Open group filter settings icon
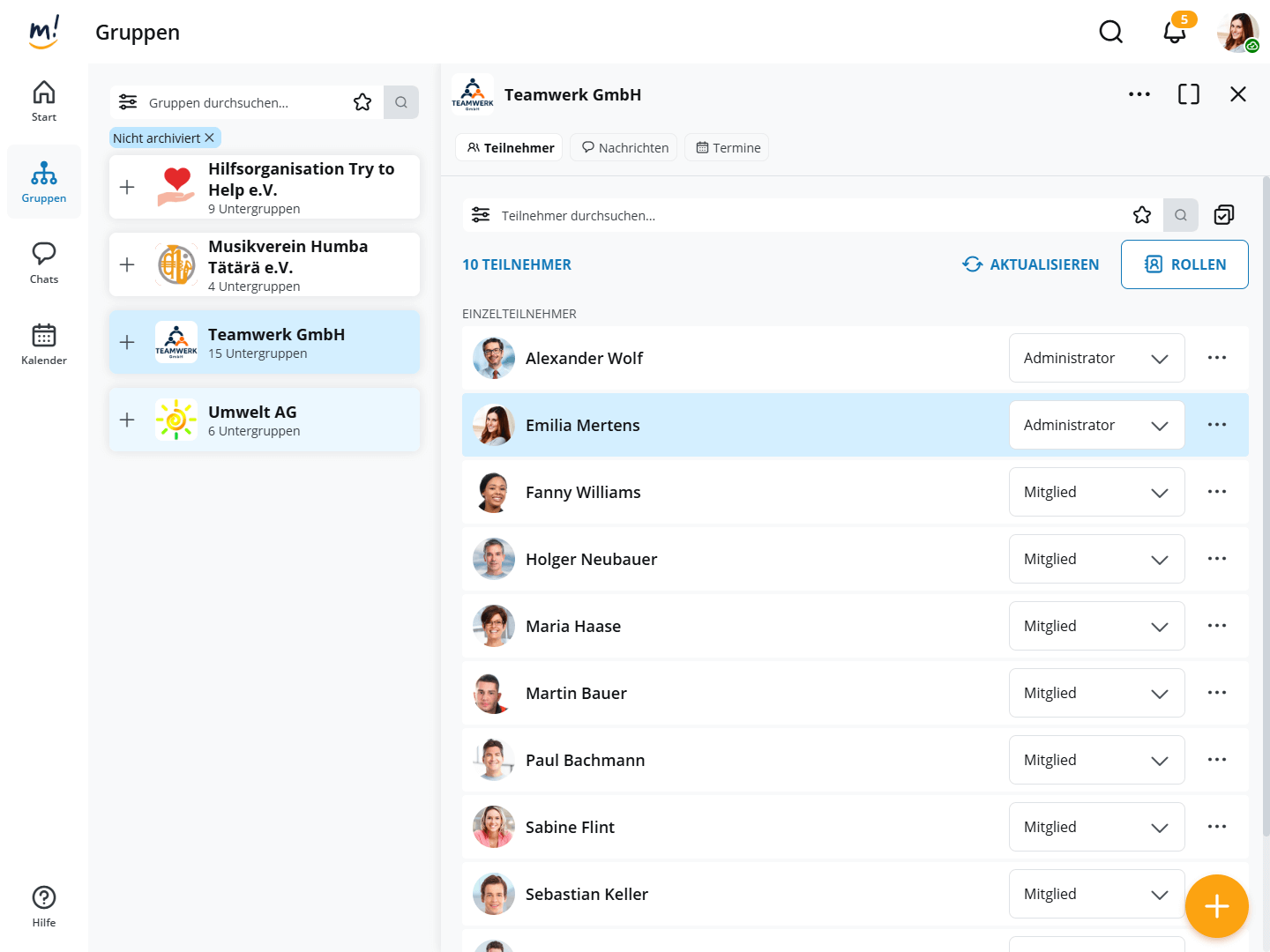Image resolution: width=1270 pixels, height=952 pixels. click(128, 102)
